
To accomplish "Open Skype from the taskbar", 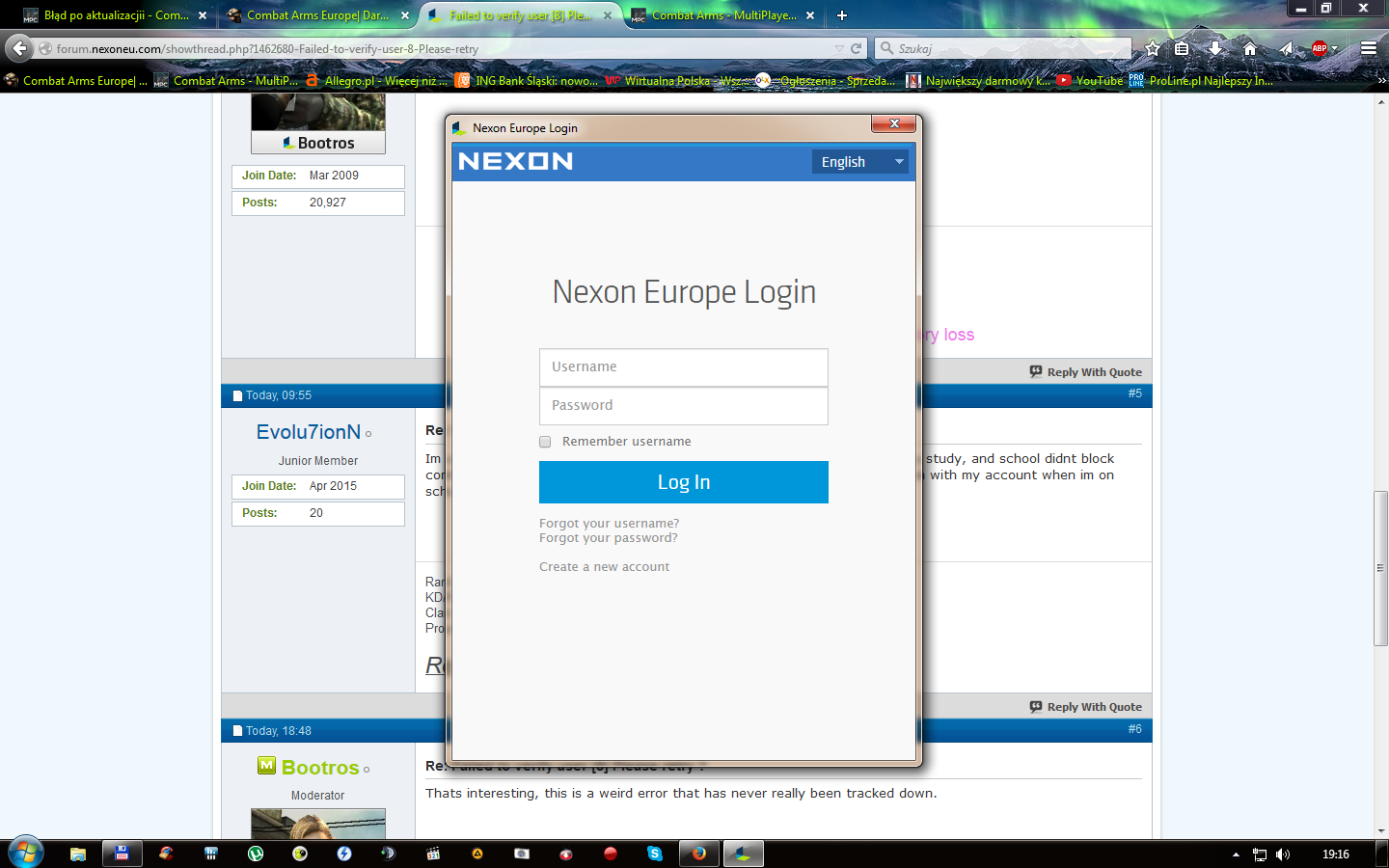I will 655,854.
